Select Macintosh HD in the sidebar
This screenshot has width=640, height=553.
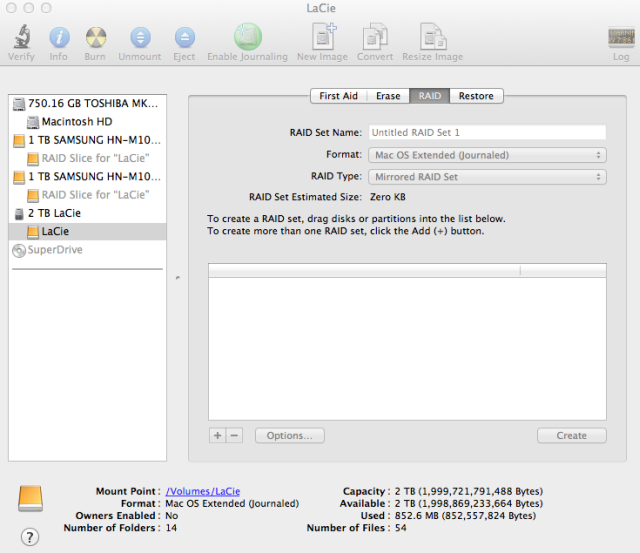(76, 121)
